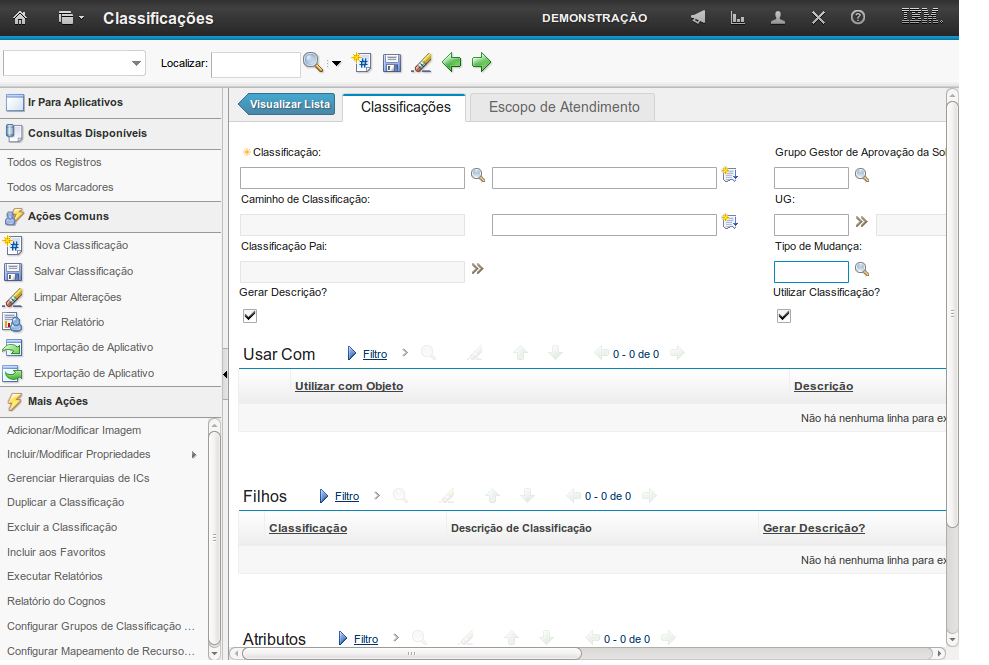Click magnifier beside Classificação field
This screenshot has width=989, height=665.
click(x=478, y=176)
